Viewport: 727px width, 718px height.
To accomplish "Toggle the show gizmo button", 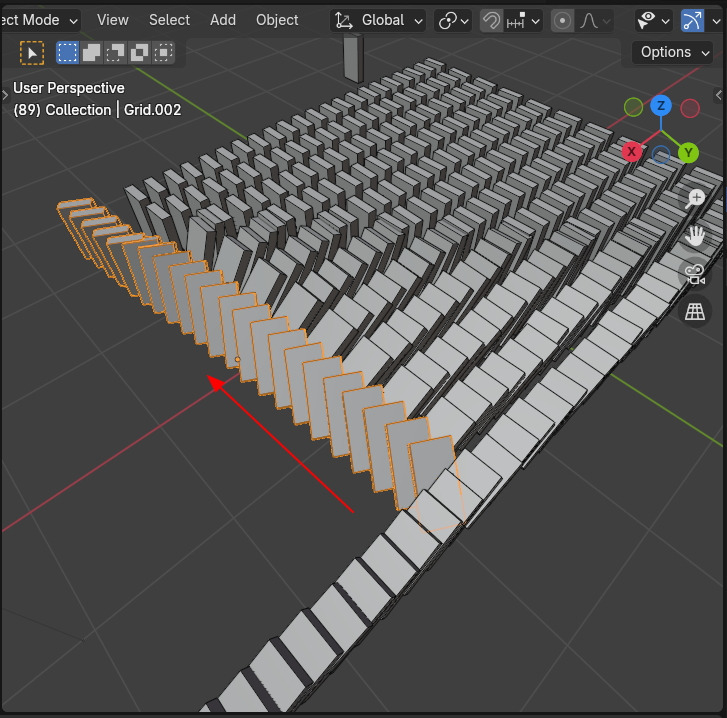I will click(x=692, y=21).
